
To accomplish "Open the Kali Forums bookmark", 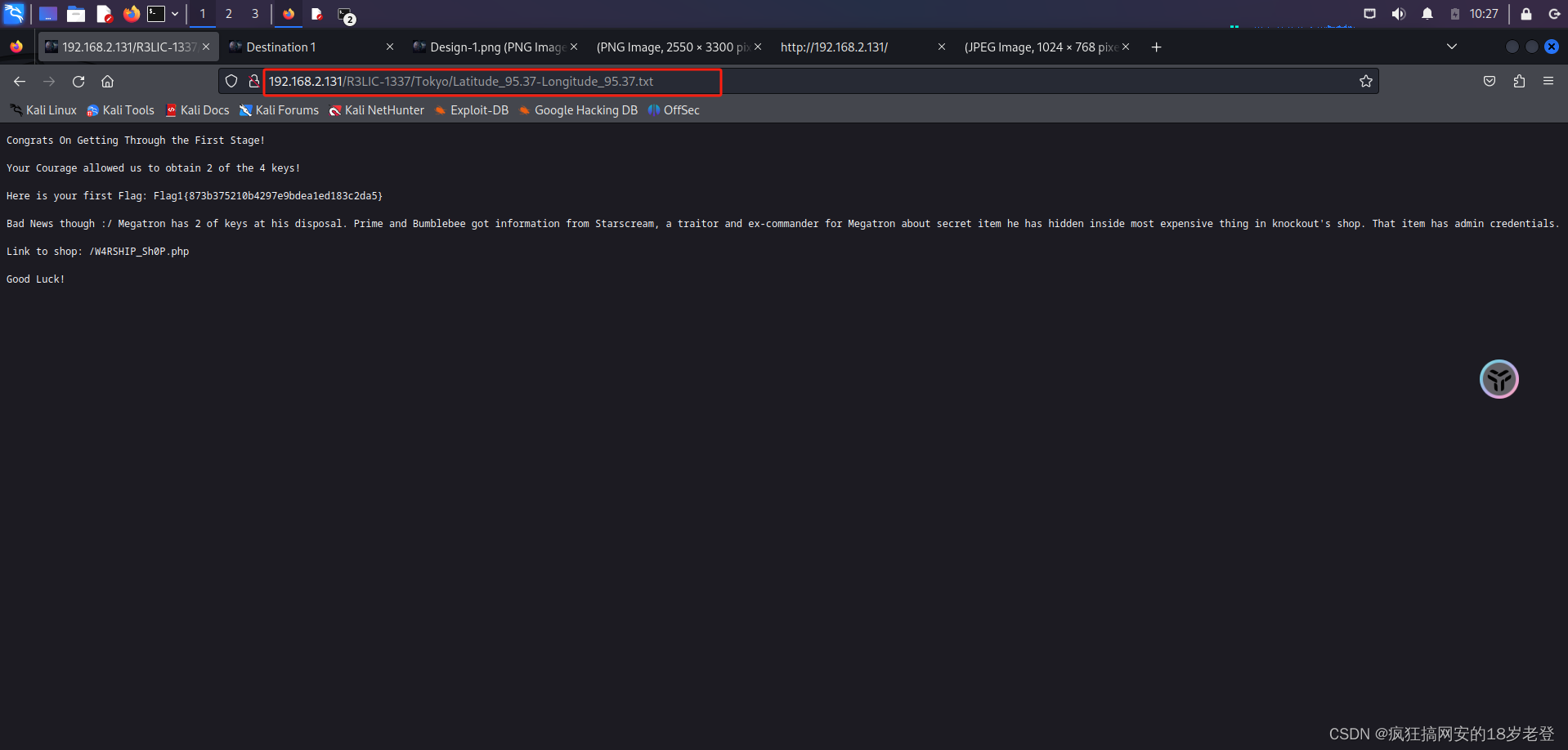I will point(279,110).
